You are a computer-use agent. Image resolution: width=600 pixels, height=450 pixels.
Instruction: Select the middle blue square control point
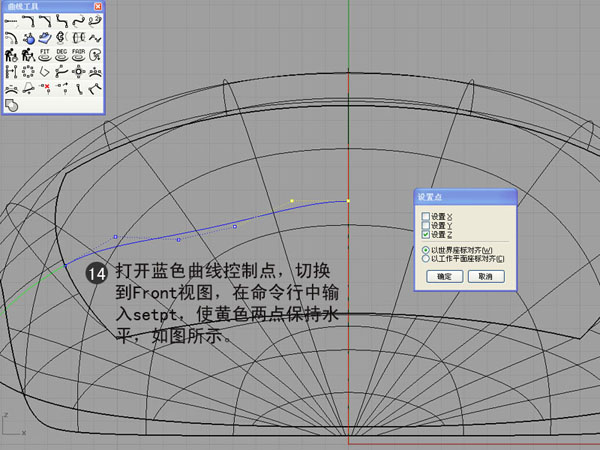179,240
